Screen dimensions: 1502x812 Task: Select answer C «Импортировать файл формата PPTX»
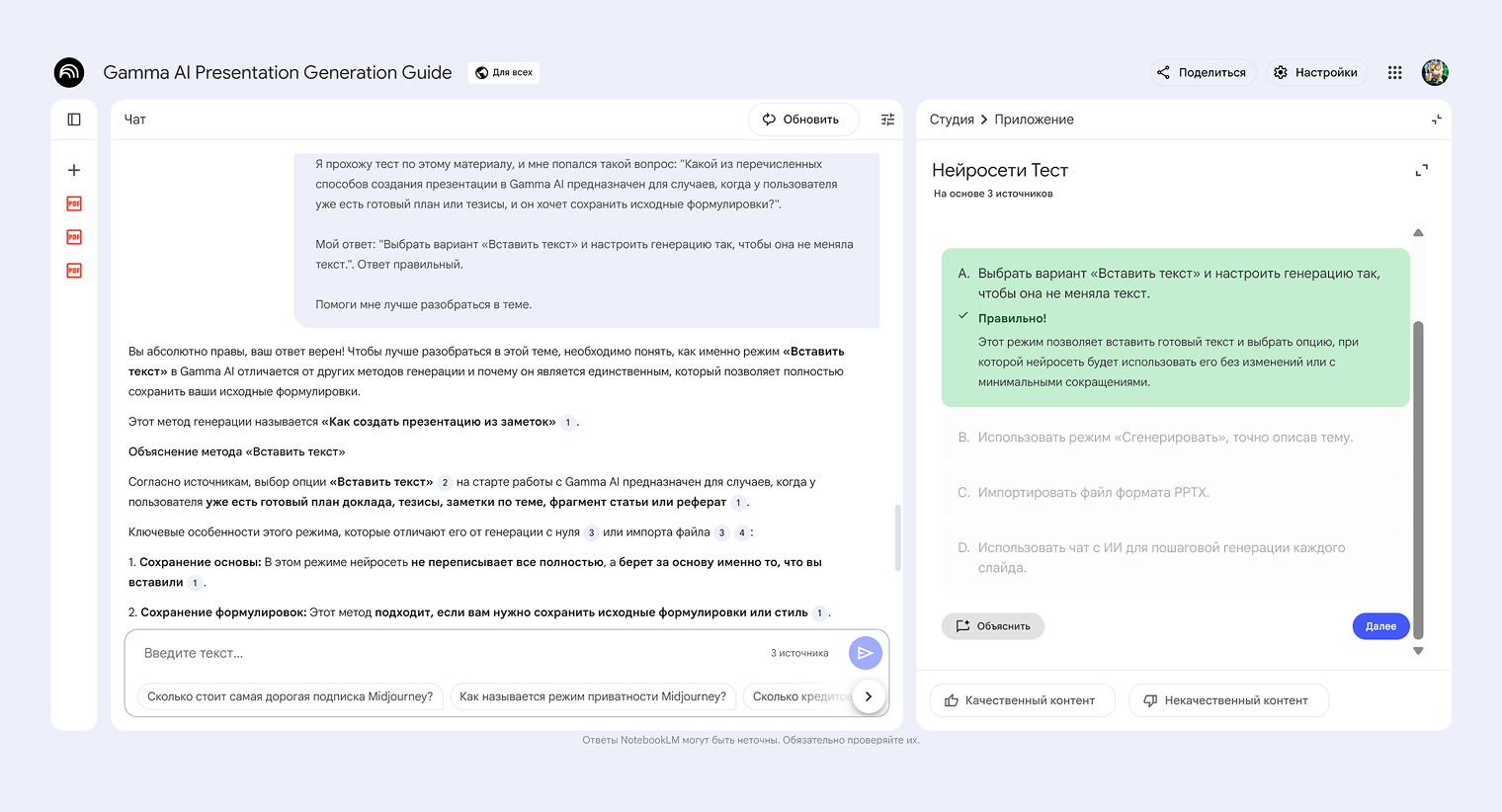click(x=1176, y=493)
